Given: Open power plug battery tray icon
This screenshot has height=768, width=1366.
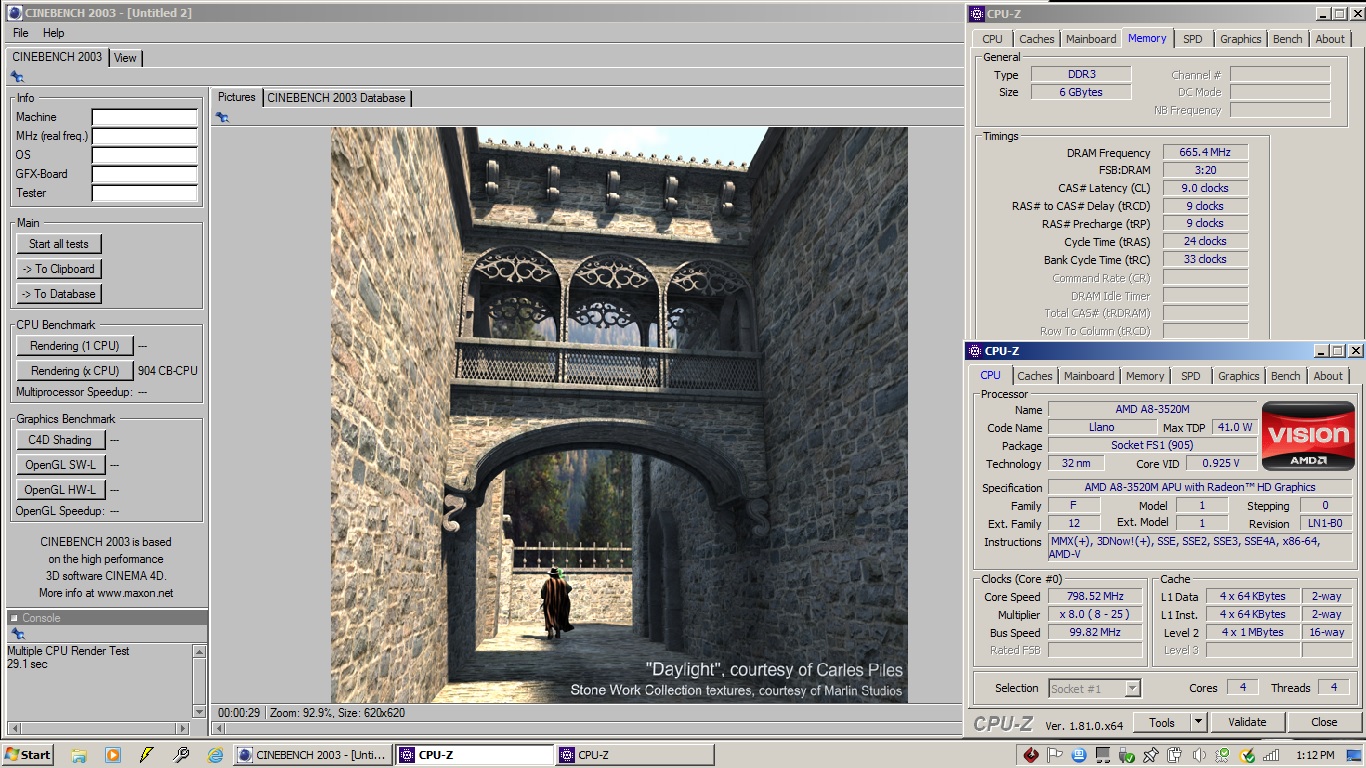Looking at the screenshot, I should 1175,755.
